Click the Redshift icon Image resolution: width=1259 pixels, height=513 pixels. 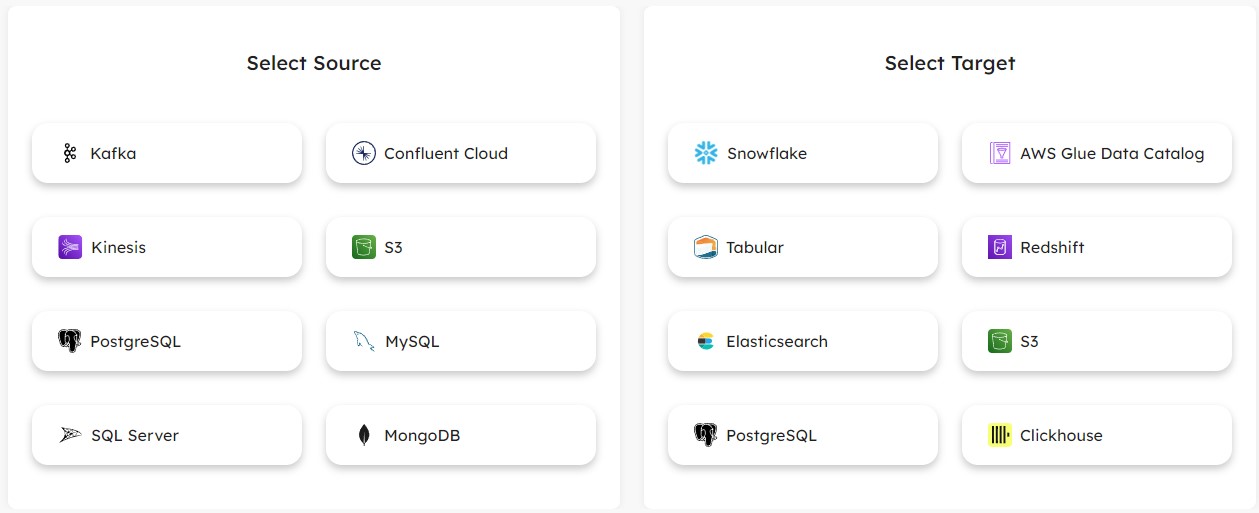(1000, 248)
